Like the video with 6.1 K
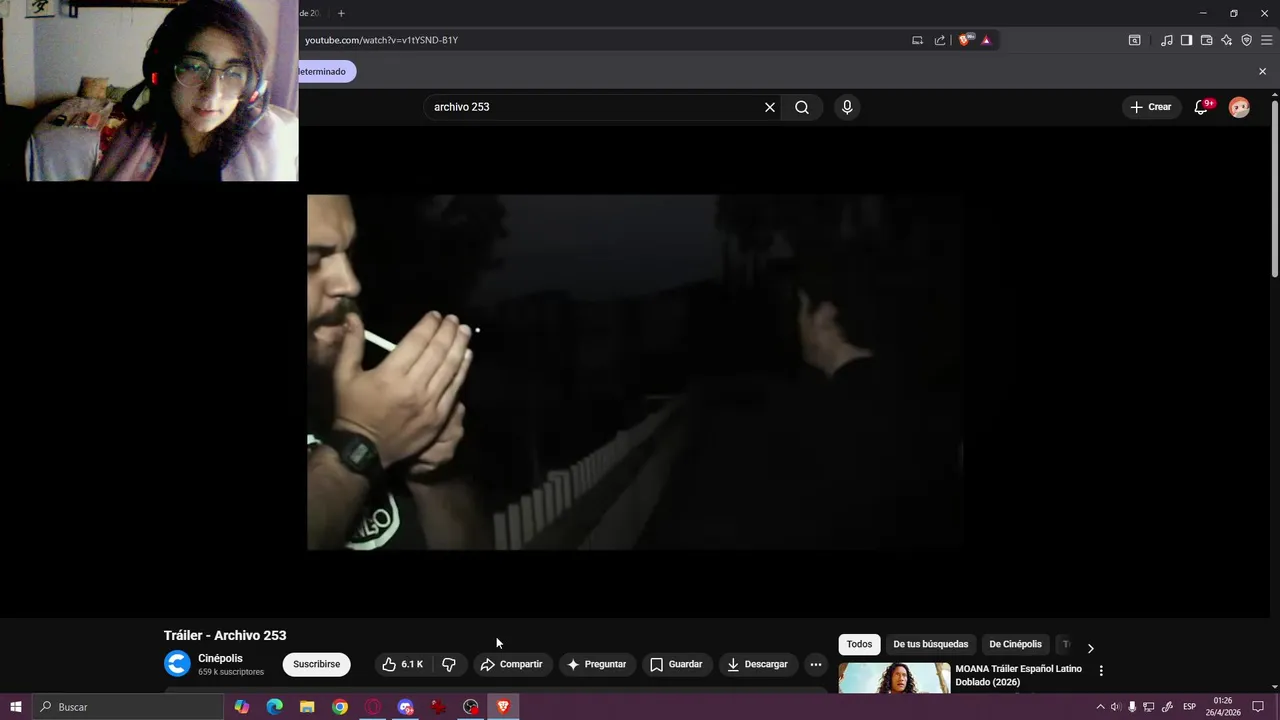The height and width of the screenshot is (720, 1280). point(402,664)
